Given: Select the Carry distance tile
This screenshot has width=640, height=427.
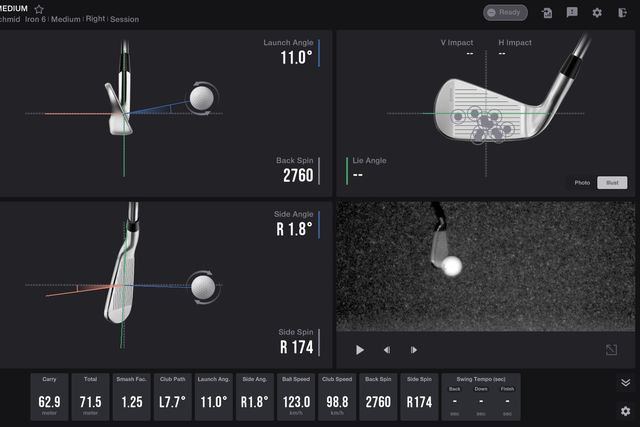Looking at the screenshot, I should (49, 397).
